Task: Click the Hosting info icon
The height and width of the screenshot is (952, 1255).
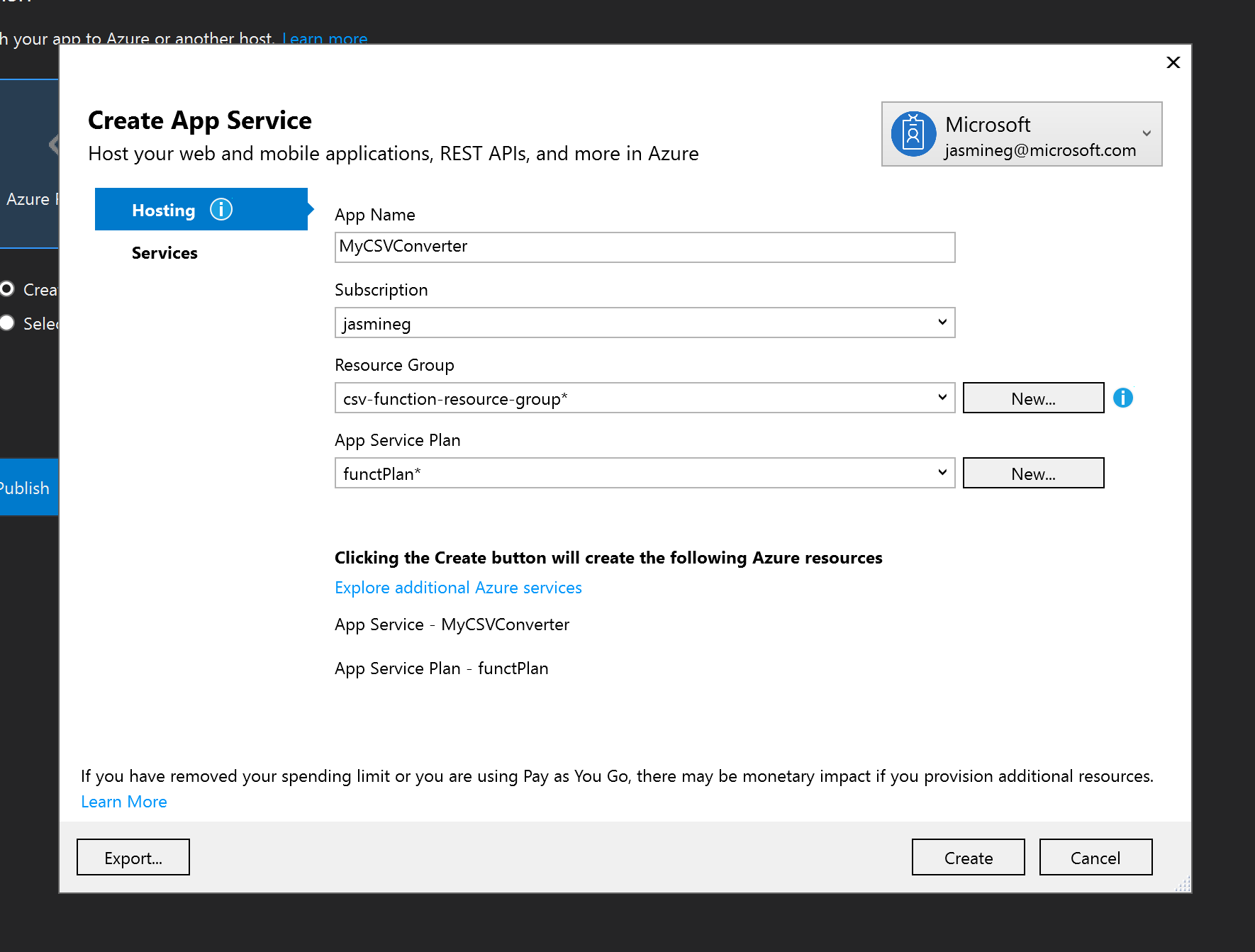Action: 221,210
